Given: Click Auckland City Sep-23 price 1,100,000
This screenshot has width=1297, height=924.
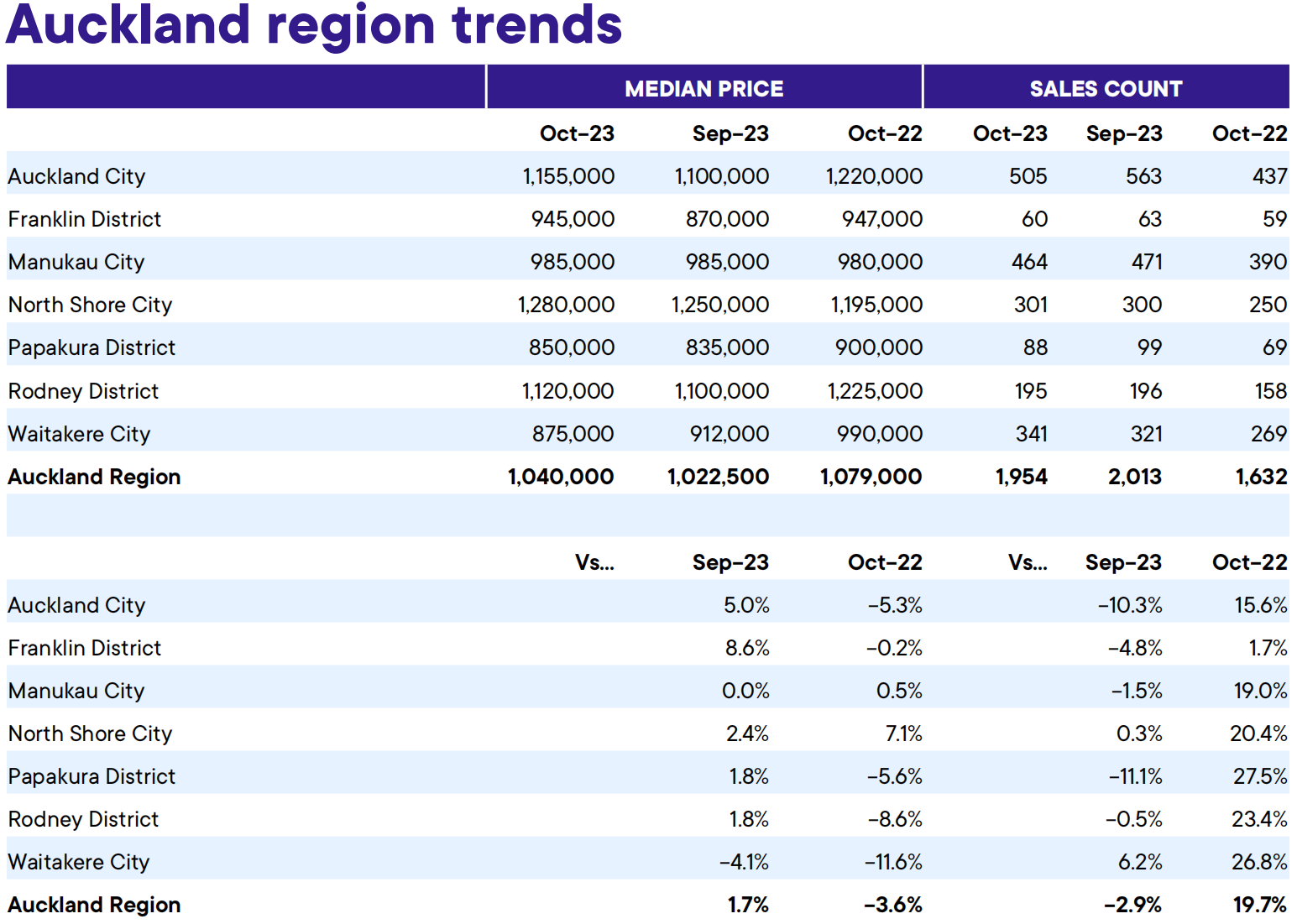Looking at the screenshot, I should pyautogui.click(x=722, y=176).
